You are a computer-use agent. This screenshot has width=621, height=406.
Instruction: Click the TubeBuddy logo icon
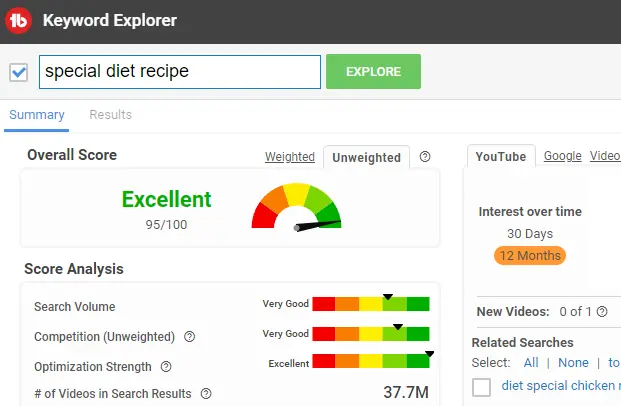pos(18,20)
